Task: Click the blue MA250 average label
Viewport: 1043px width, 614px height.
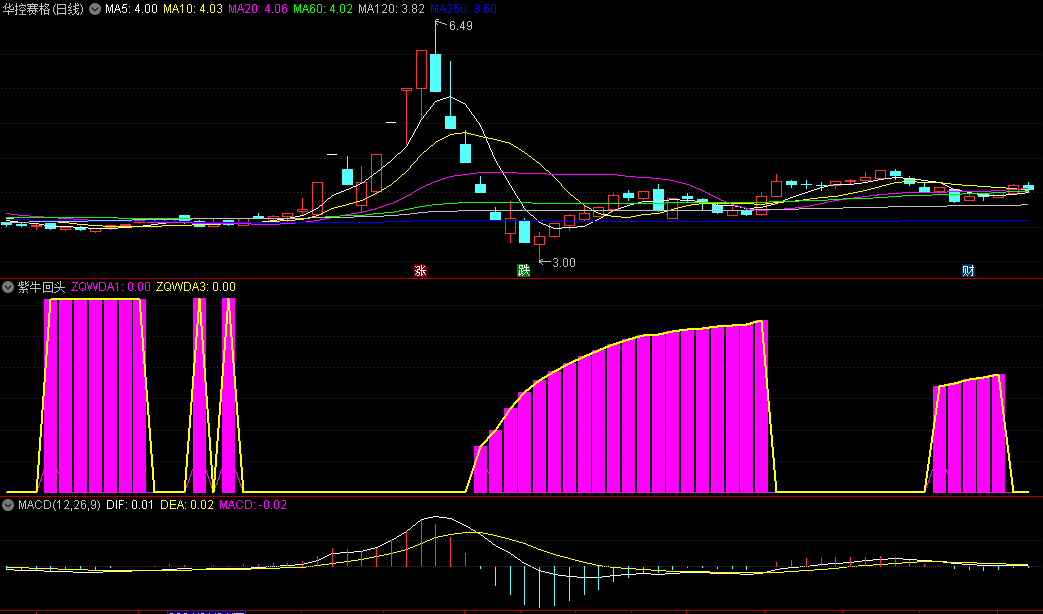Action: tap(463, 9)
